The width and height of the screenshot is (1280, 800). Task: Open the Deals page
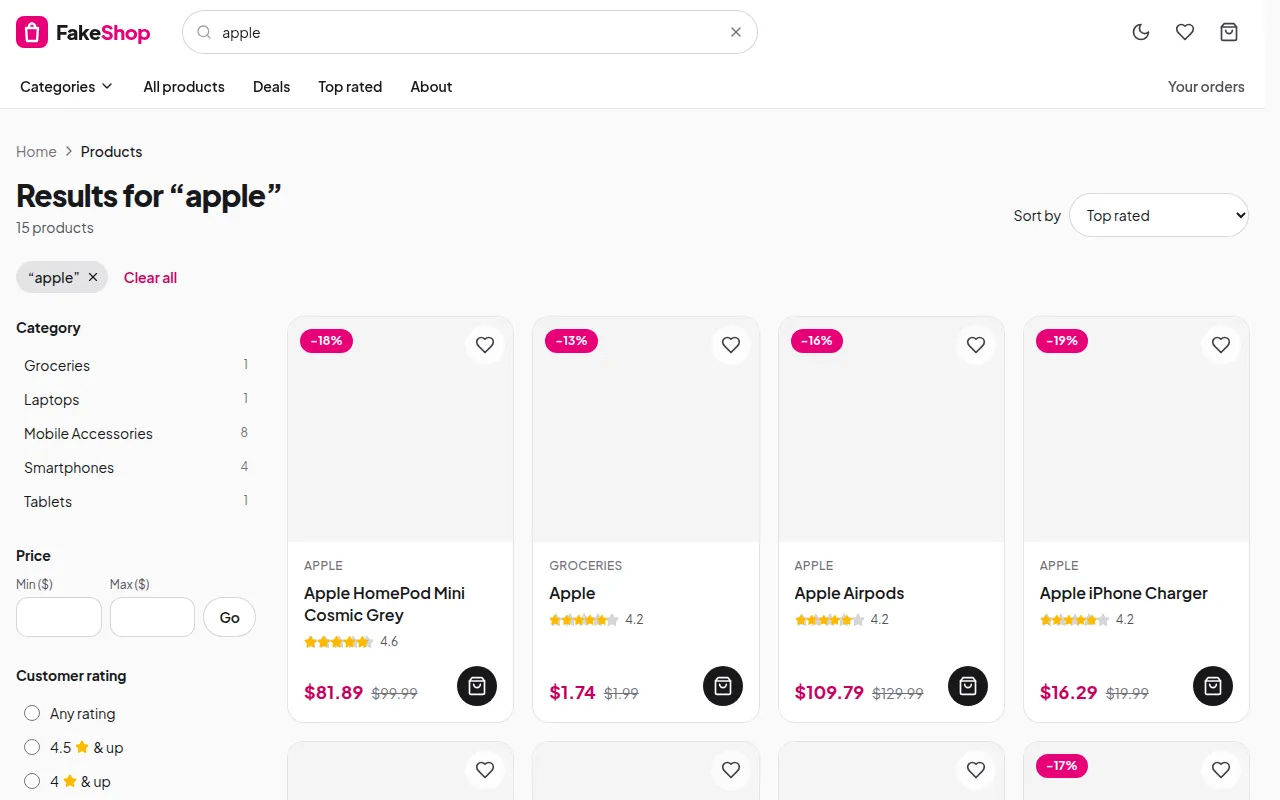(271, 87)
